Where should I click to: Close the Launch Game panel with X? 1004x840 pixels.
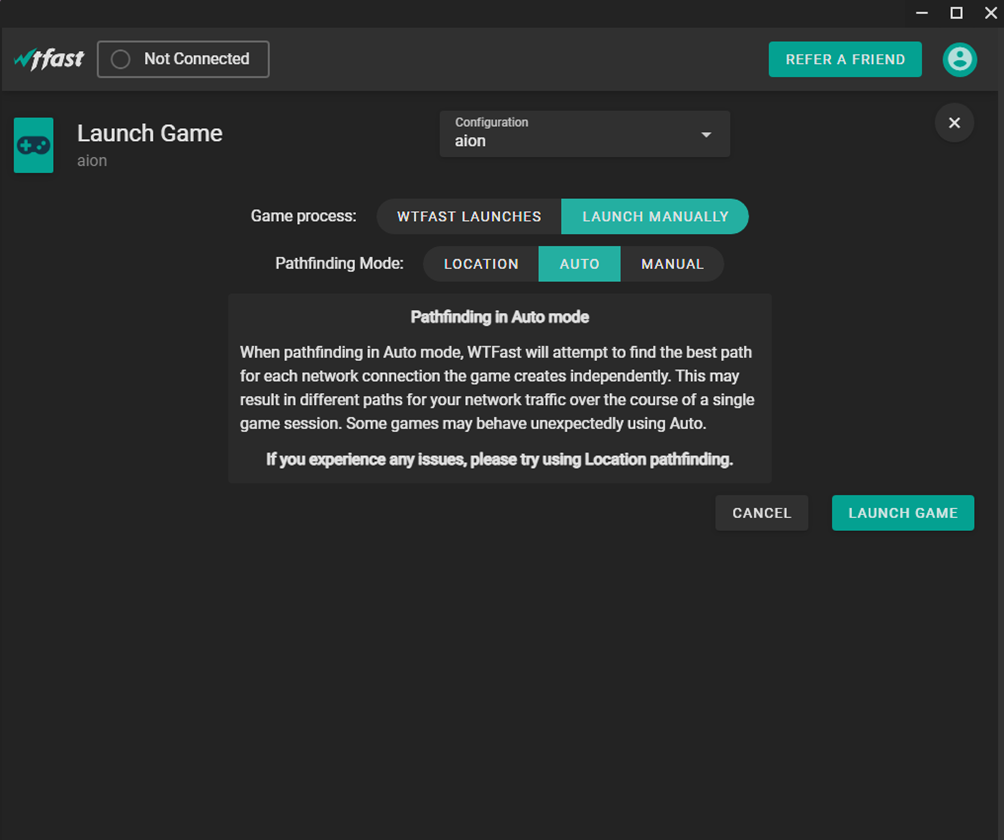pos(954,123)
